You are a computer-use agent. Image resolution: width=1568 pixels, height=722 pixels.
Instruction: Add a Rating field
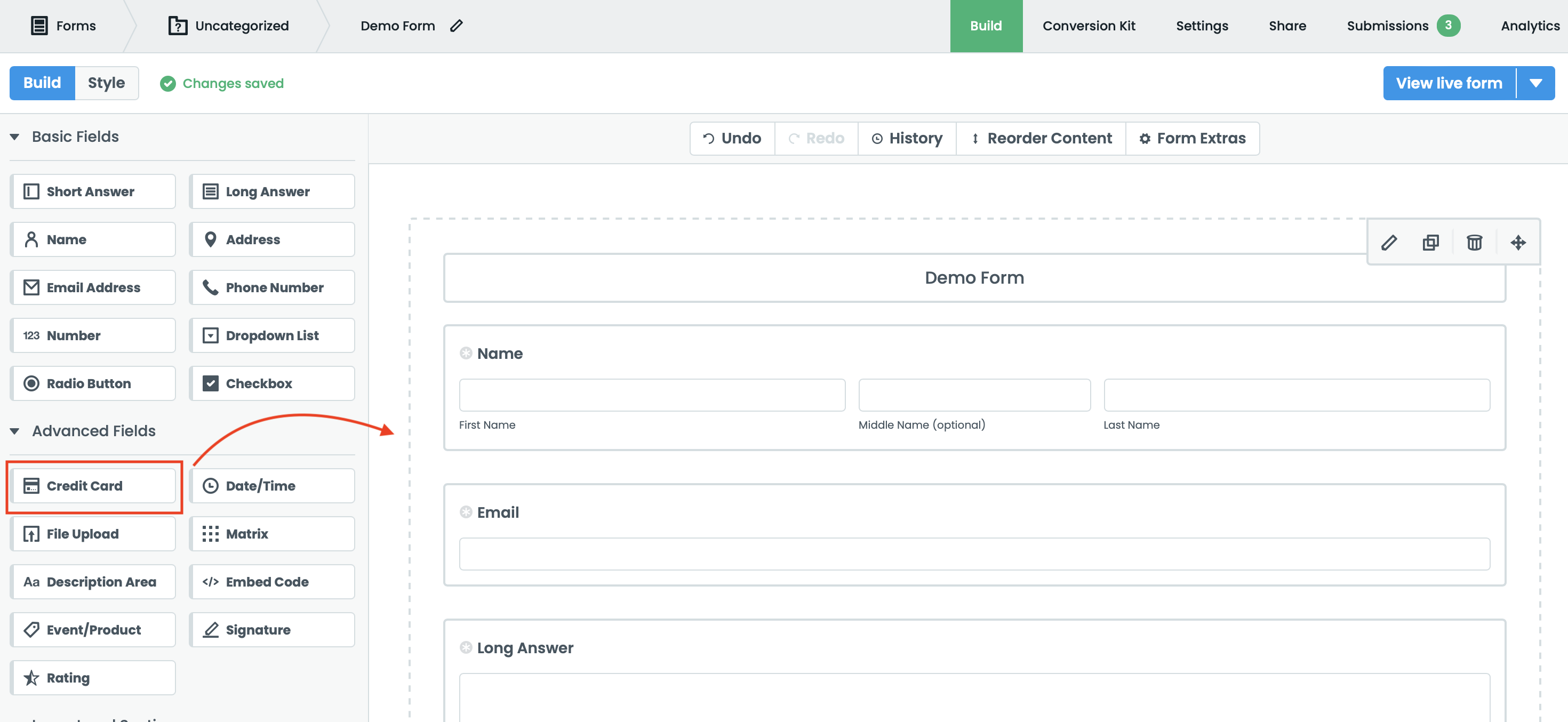tap(93, 678)
